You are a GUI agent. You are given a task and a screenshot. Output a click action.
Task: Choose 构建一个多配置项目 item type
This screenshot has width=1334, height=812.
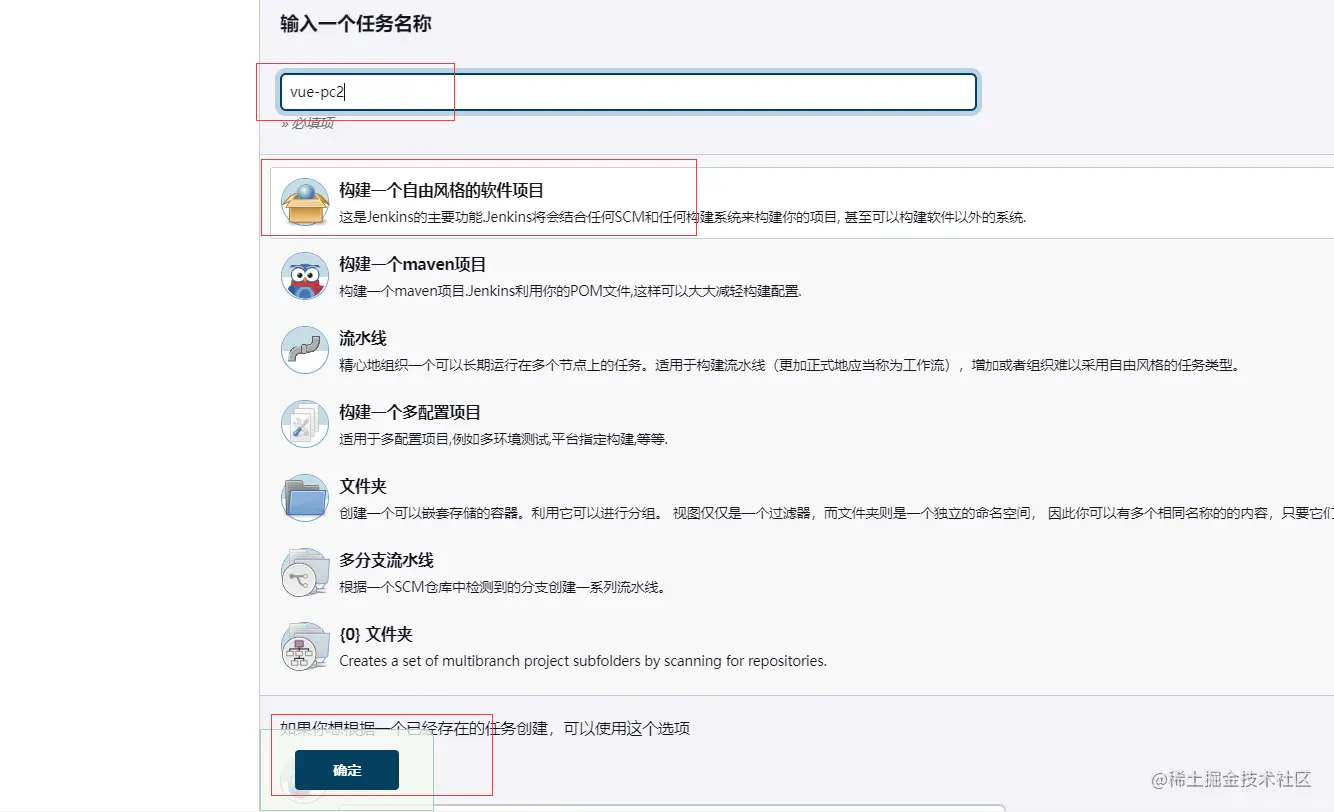coord(410,412)
